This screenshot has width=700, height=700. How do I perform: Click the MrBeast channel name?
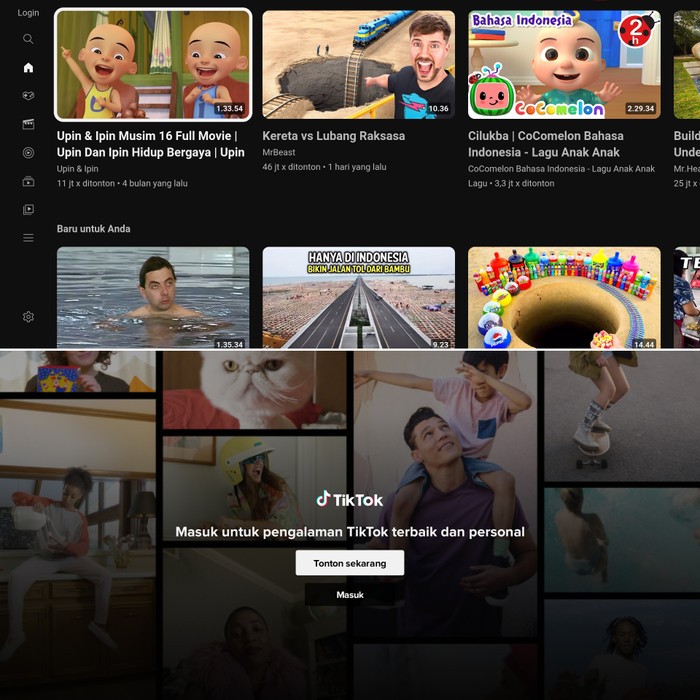(x=279, y=152)
